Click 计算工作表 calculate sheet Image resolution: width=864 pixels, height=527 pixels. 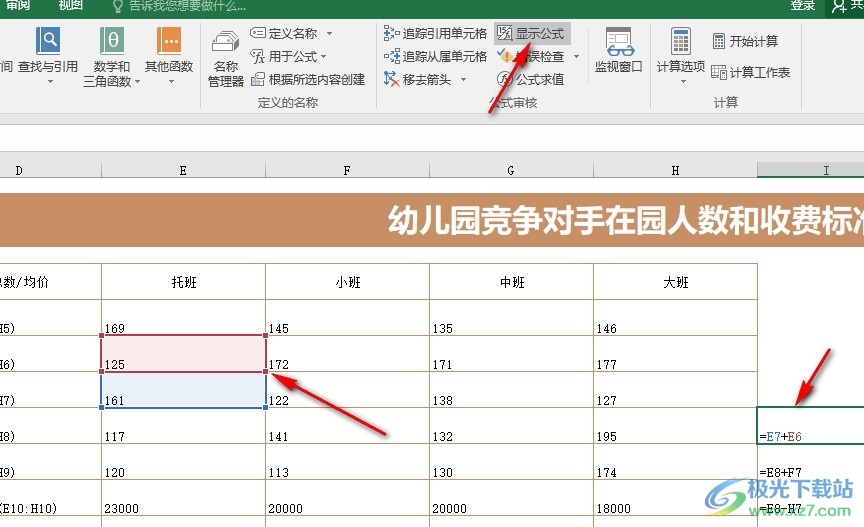pos(750,72)
